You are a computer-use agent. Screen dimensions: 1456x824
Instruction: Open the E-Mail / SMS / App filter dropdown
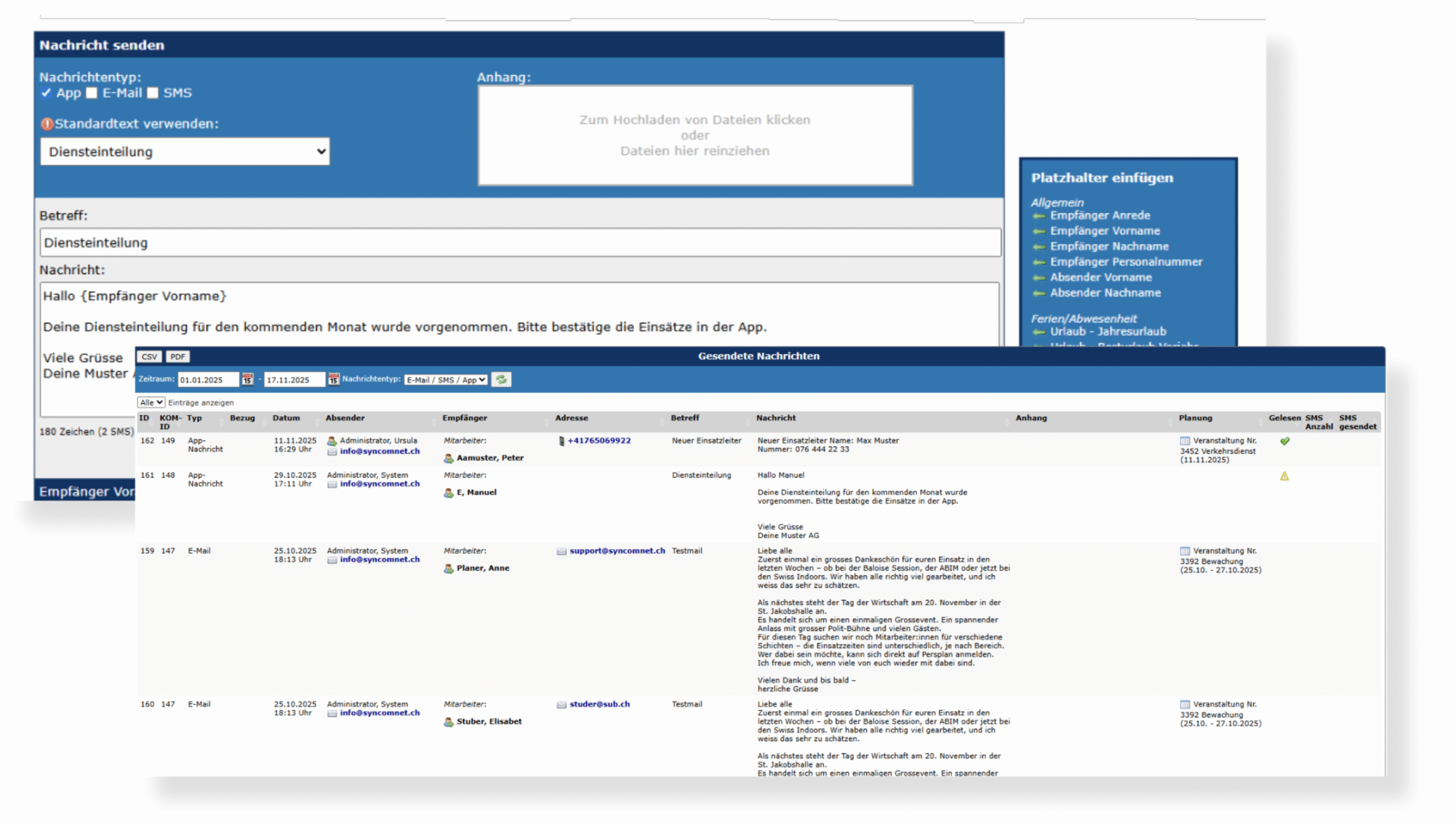445,379
